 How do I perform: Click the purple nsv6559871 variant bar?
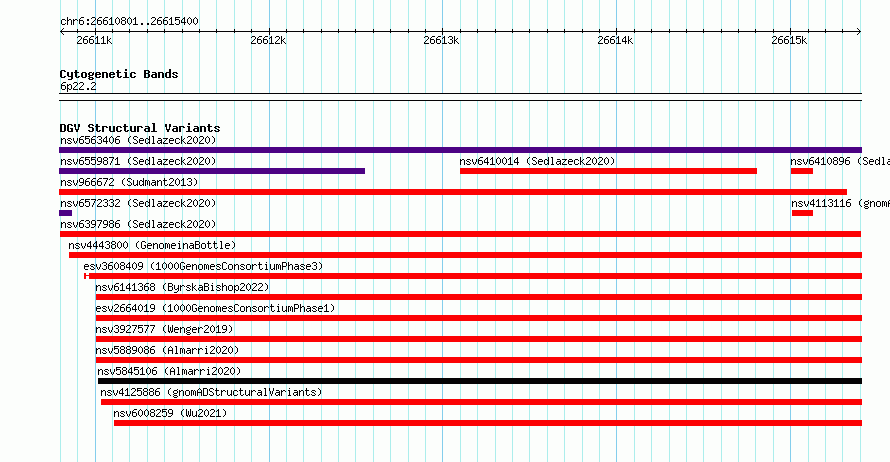212,171
